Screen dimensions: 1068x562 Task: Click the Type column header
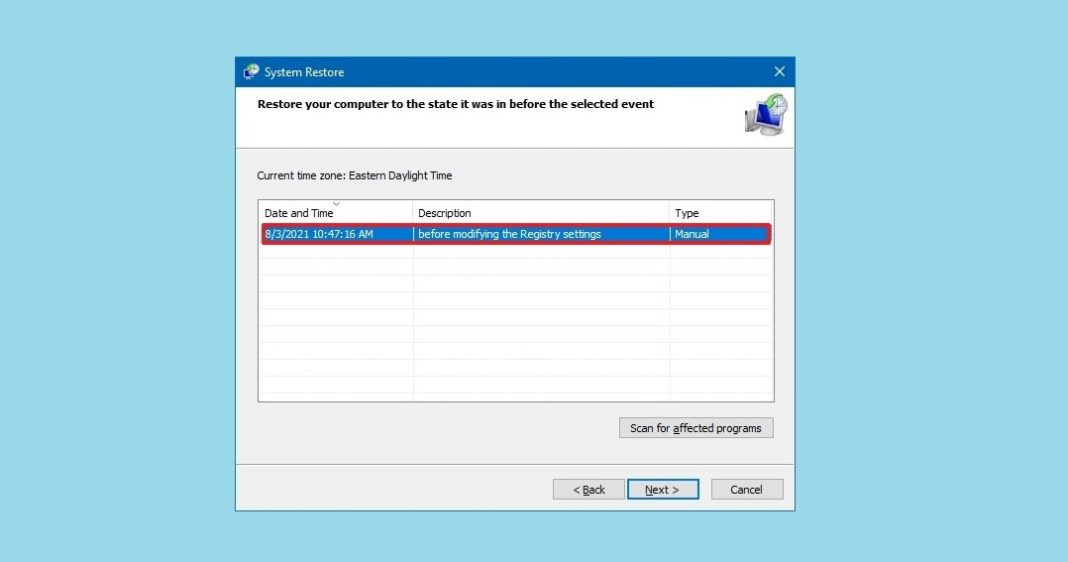[x=720, y=213]
